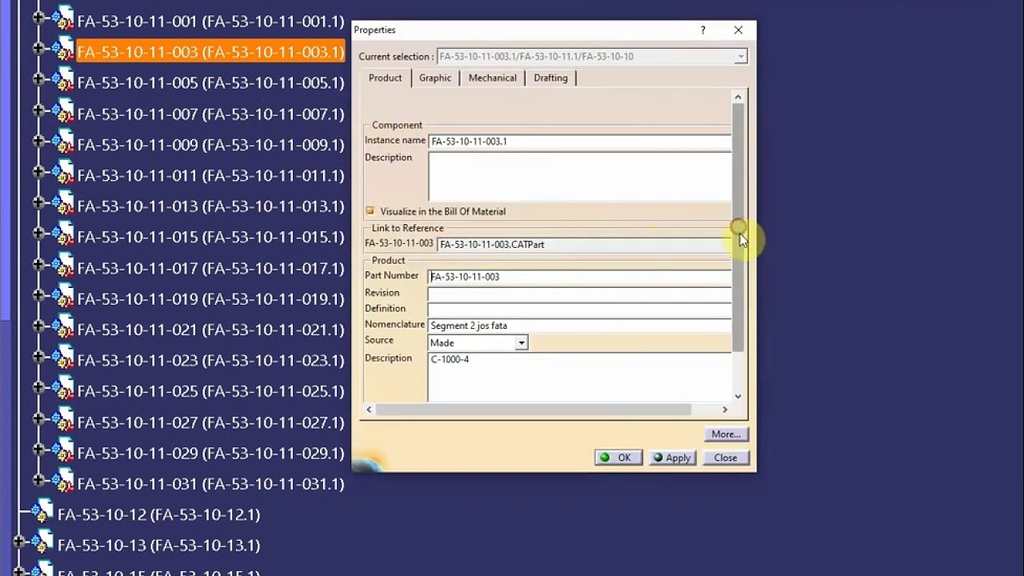Toggle Visualize in the Bill Of Material
The image size is (1024, 576).
click(370, 211)
